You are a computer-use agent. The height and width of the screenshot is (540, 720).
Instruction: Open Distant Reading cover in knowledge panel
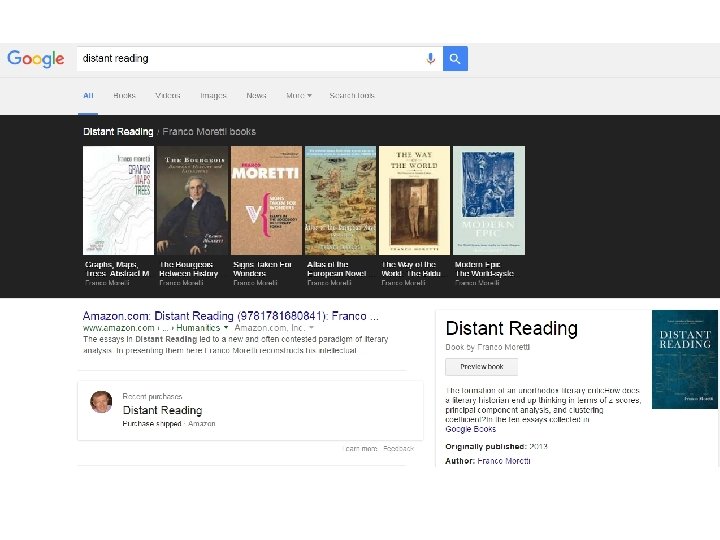685,359
